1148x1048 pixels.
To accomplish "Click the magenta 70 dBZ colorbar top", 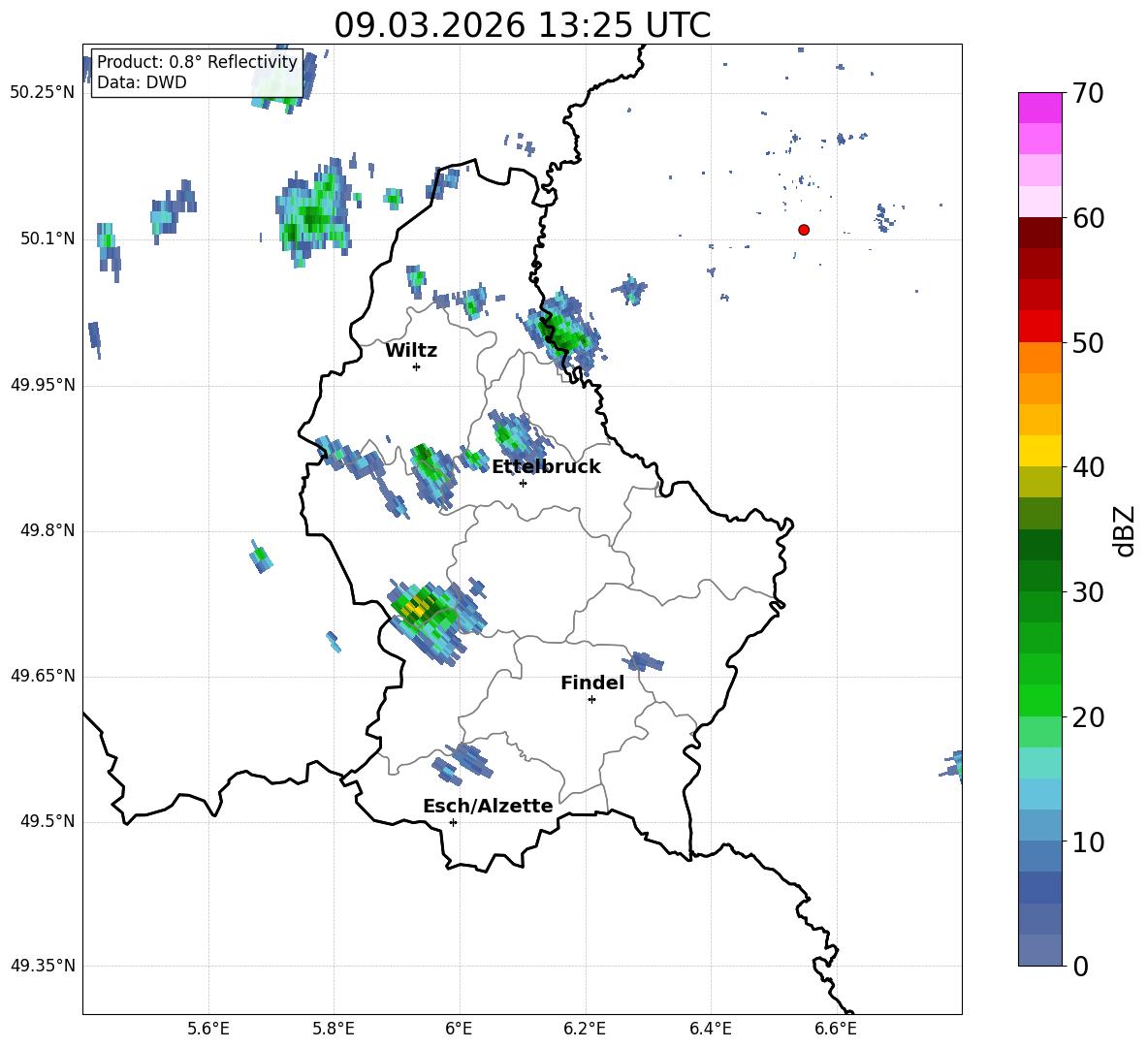I will pos(1039,108).
